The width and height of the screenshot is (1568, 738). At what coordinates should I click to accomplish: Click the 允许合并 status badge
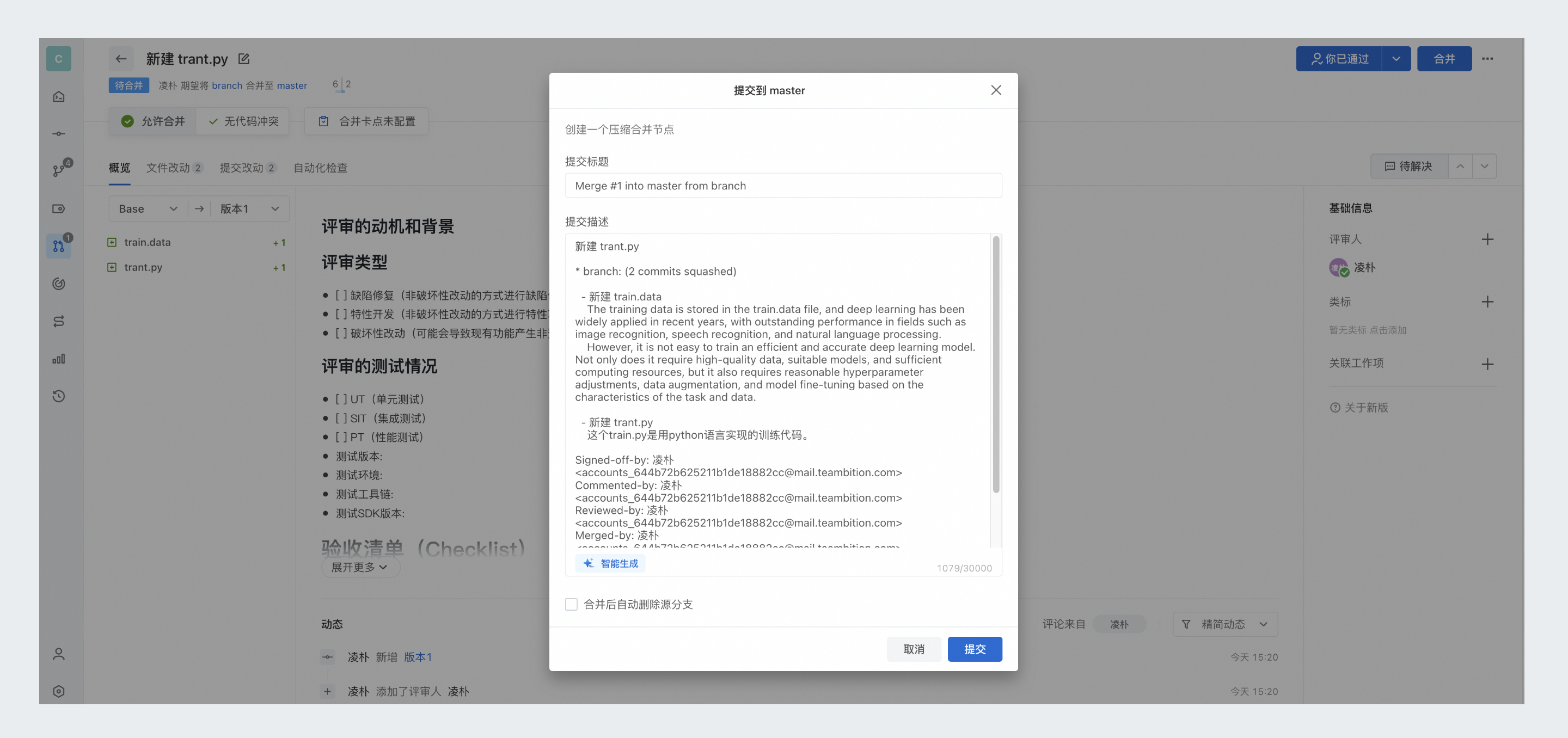153,121
